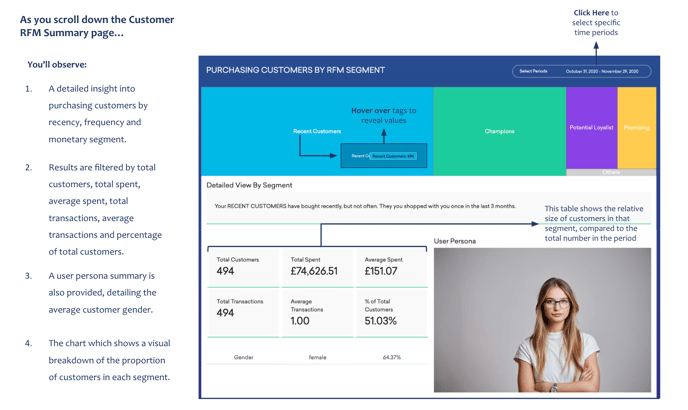Open the Select Periods date picker
This screenshot has height=410, width=688.
click(x=534, y=71)
